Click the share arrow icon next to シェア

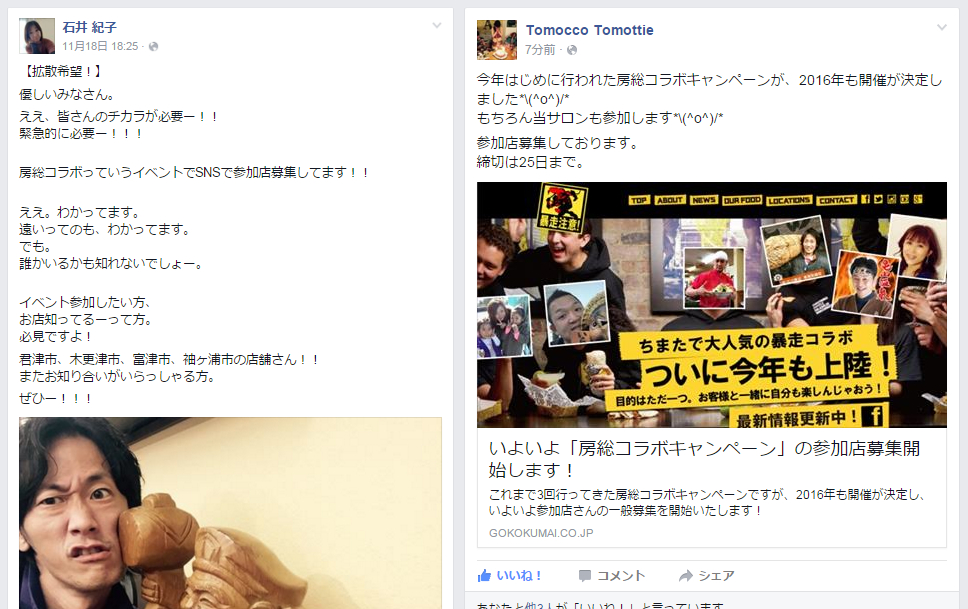point(685,576)
